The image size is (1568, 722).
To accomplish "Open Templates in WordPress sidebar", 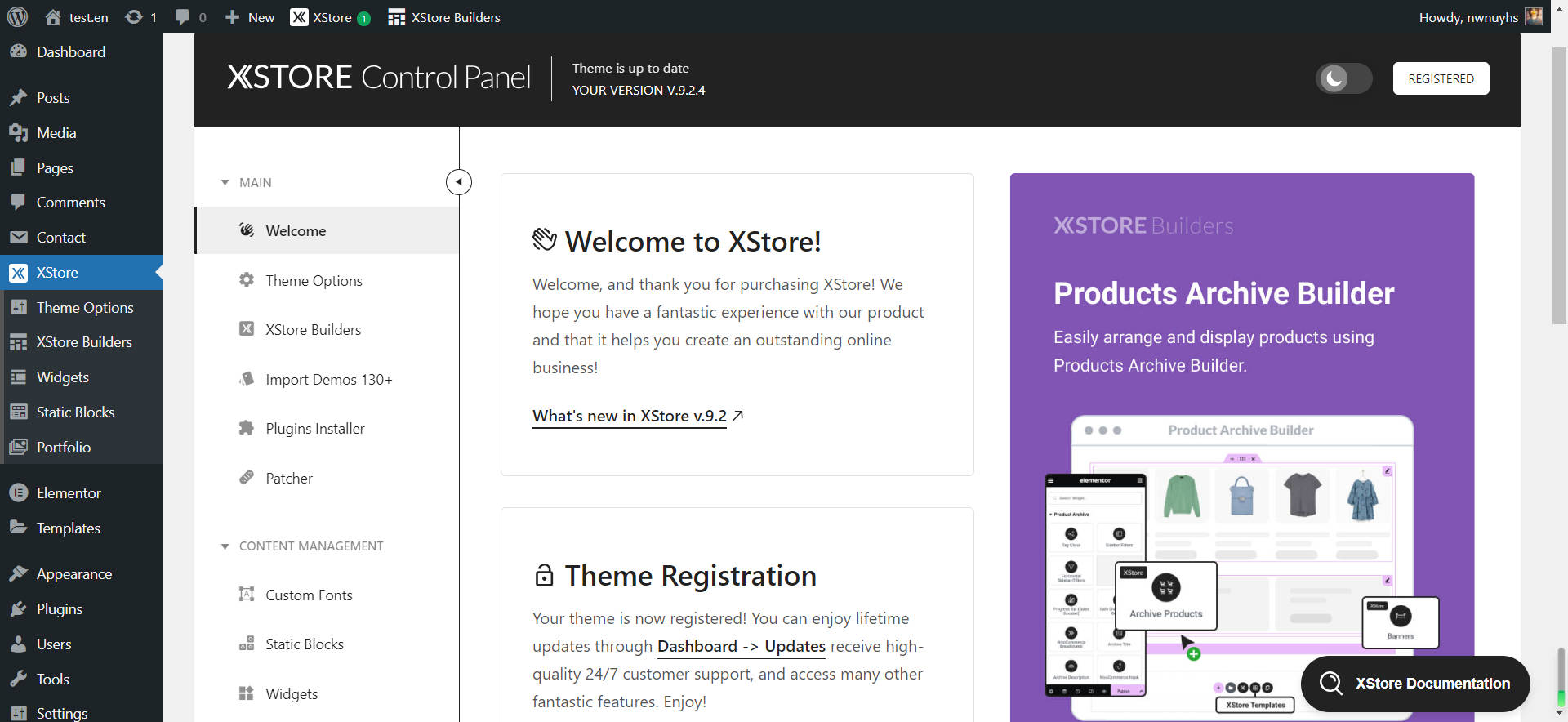I will (82, 528).
